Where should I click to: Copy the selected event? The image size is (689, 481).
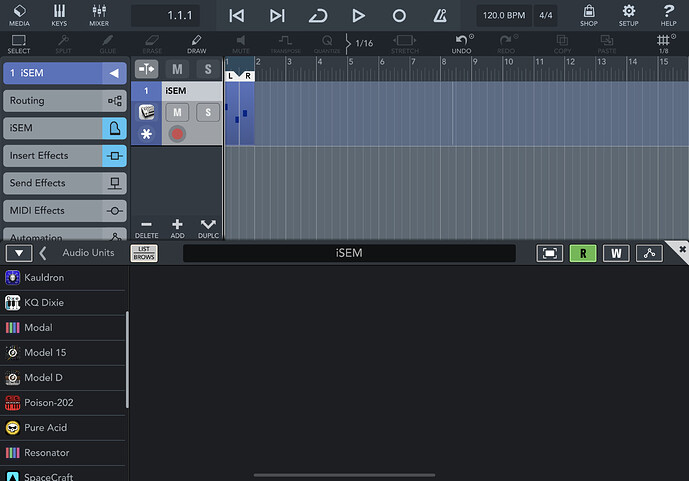click(x=562, y=44)
